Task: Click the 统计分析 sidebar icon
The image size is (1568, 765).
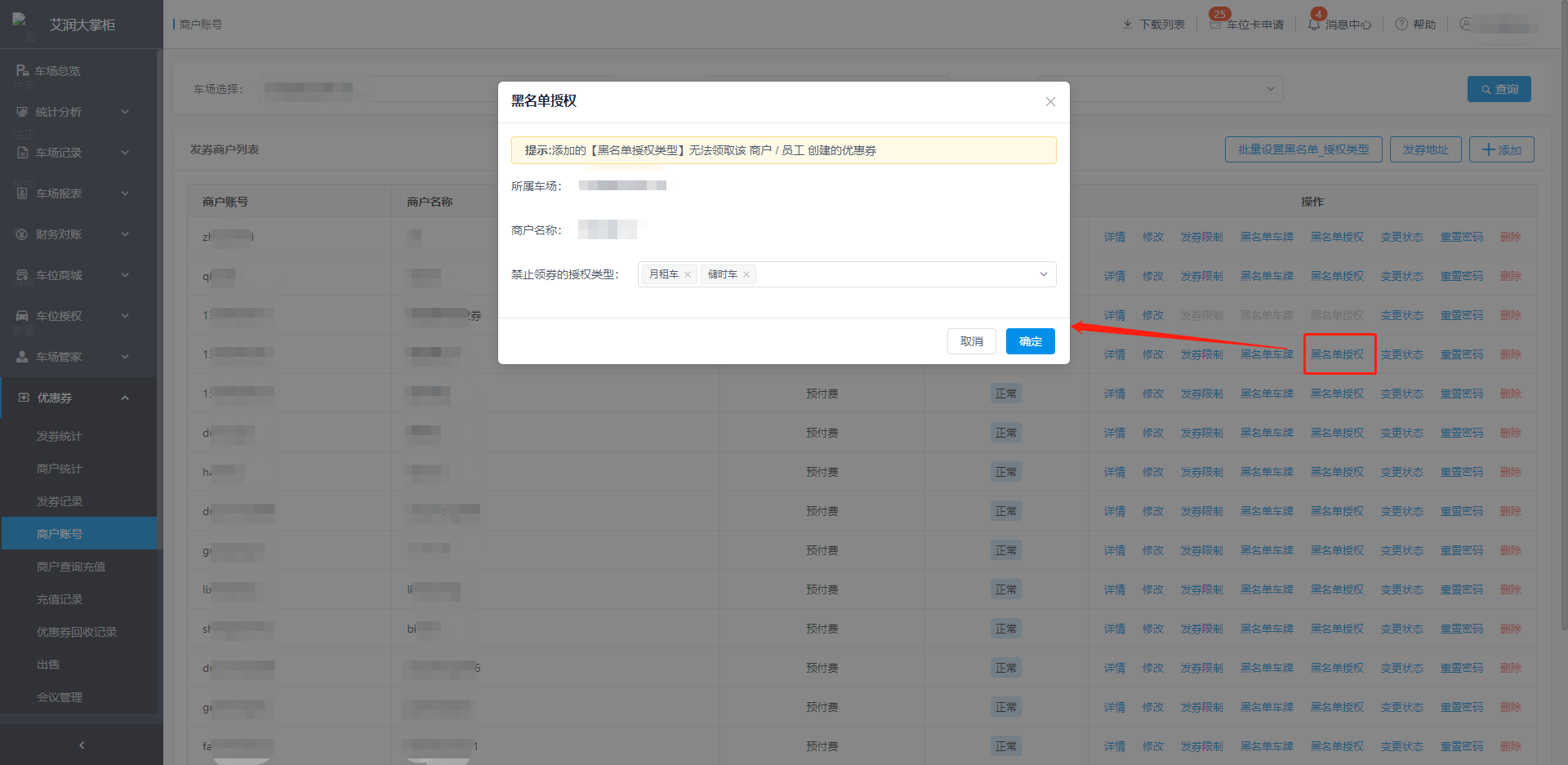Action: (x=22, y=112)
